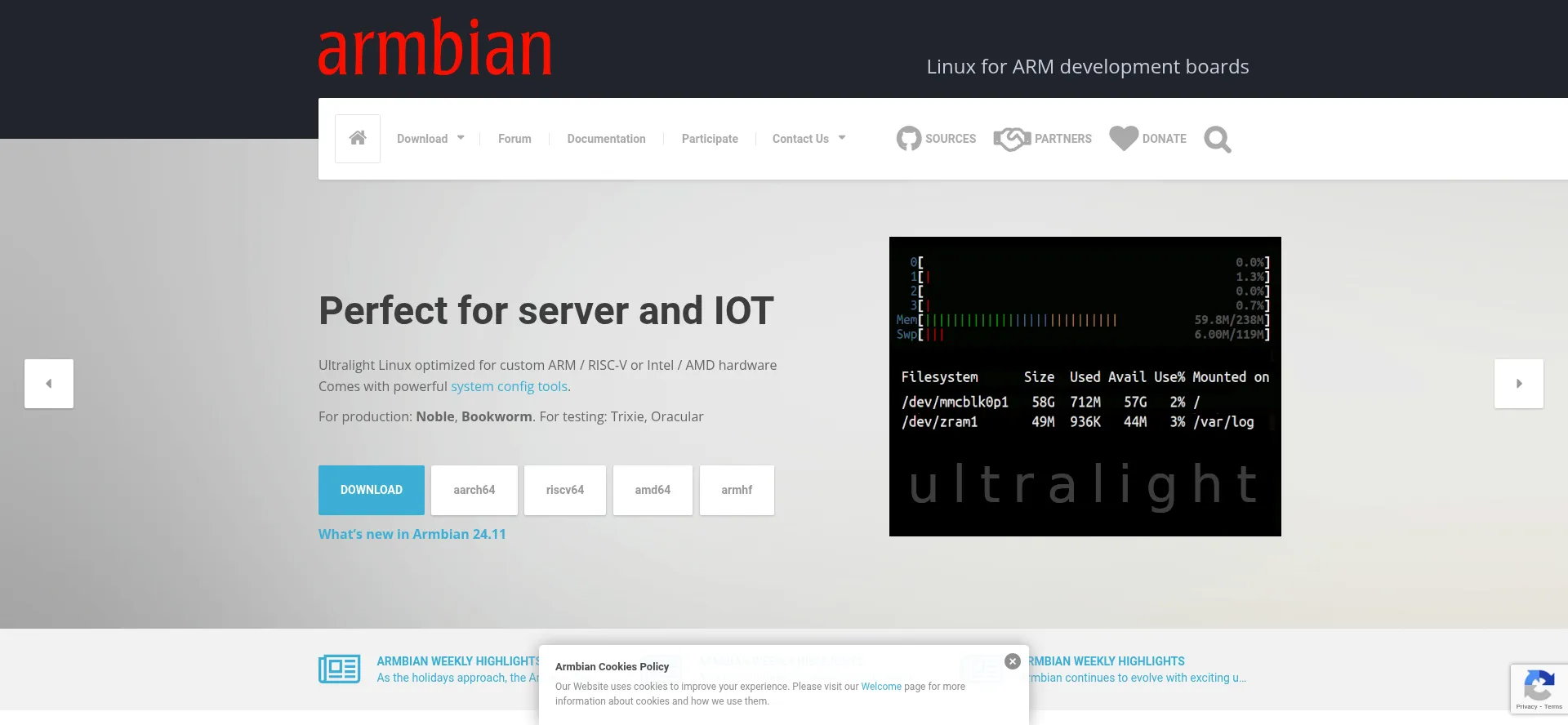Select the riscv64 architecture button

(565, 490)
